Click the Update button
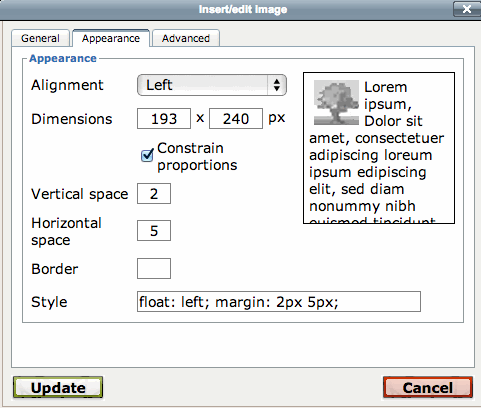Viewport: 481px width, 408px height. coord(58,387)
